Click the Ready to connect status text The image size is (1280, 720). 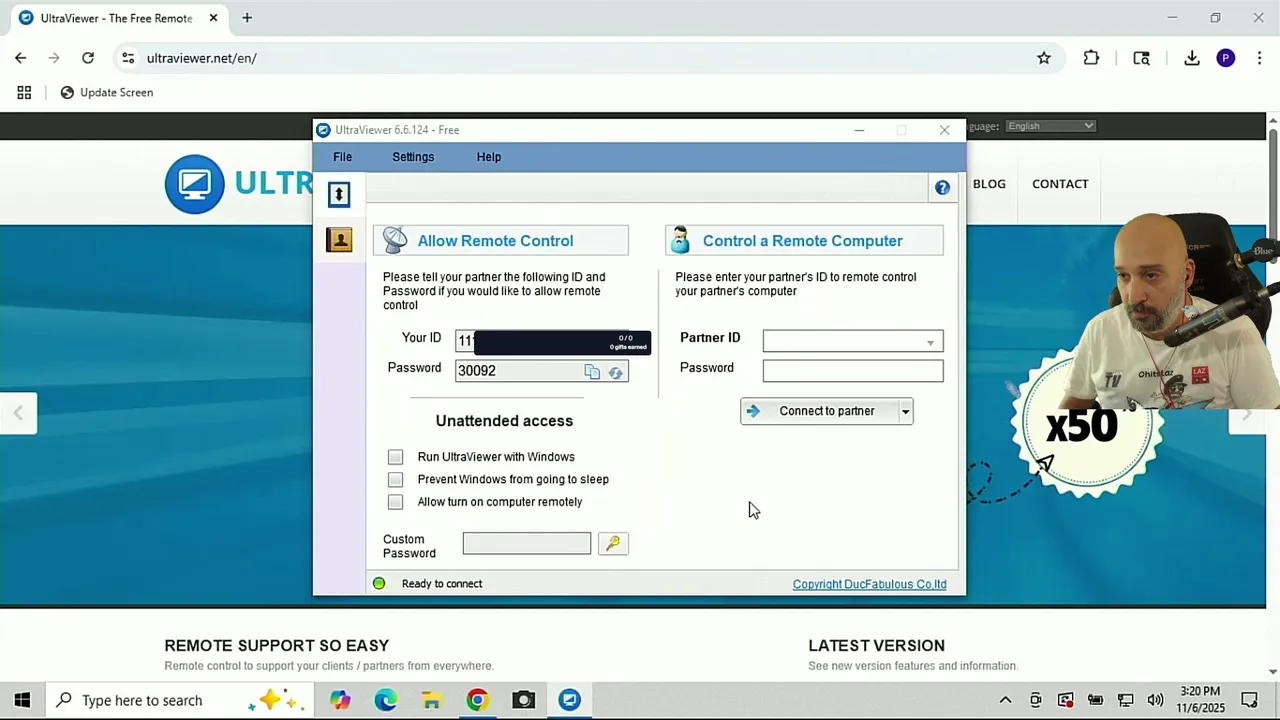442,584
